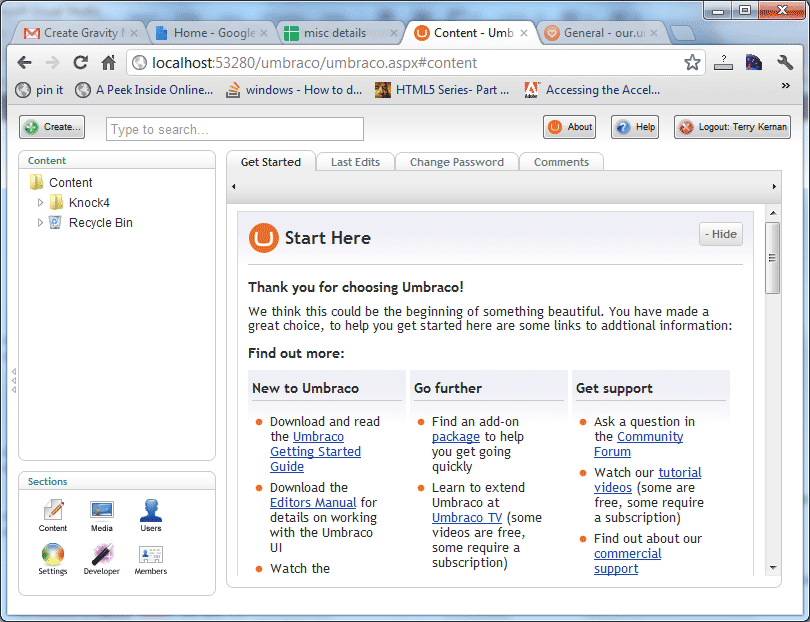This screenshot has width=810, height=622.
Task: Open the tutorial videos link
Action: tap(648, 479)
